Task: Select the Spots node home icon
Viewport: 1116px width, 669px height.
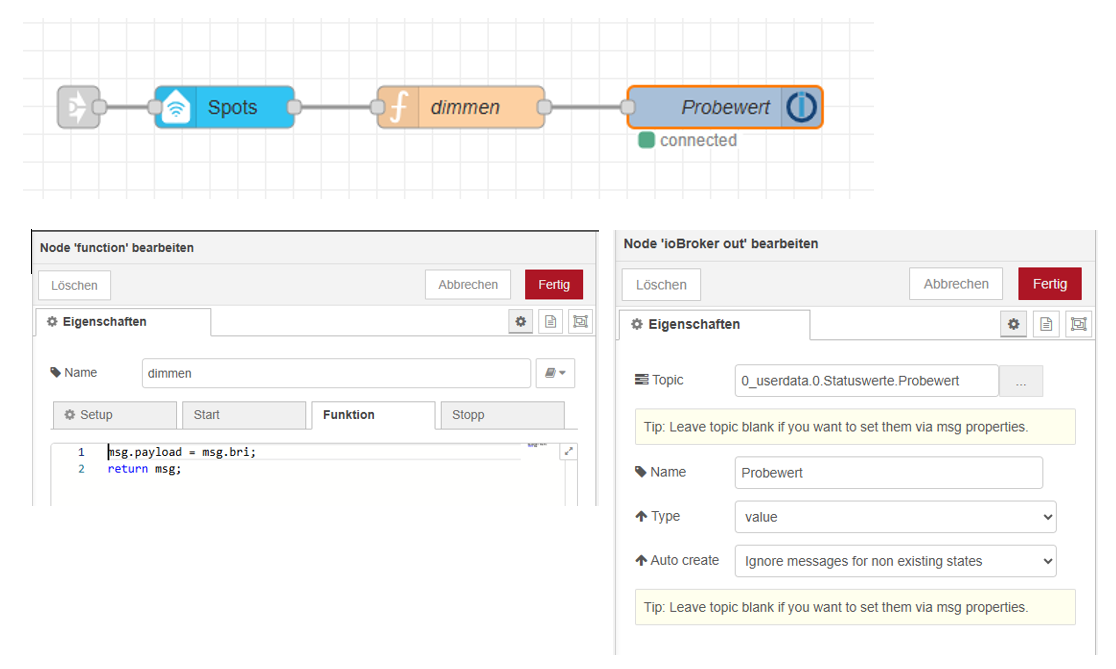Action: 175,107
